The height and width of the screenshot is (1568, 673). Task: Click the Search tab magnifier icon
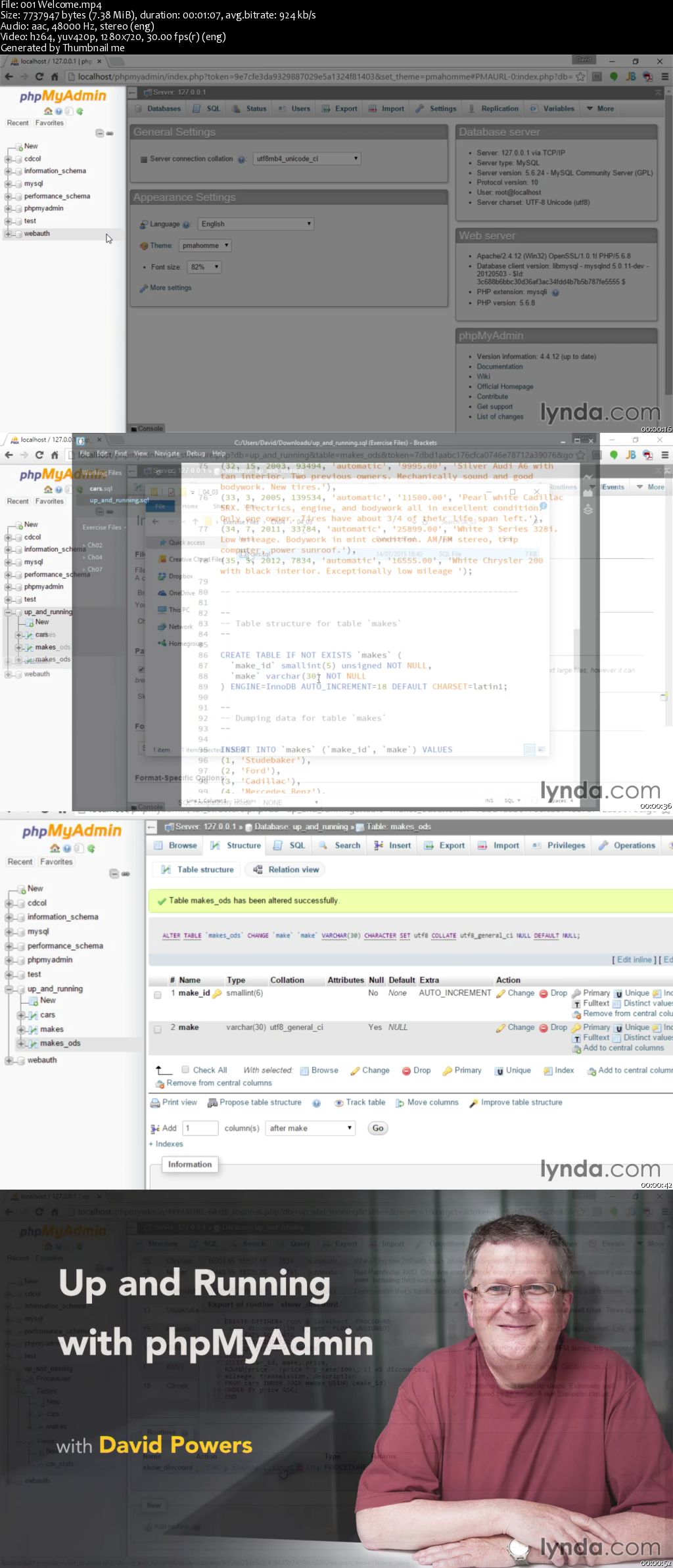coord(323,845)
